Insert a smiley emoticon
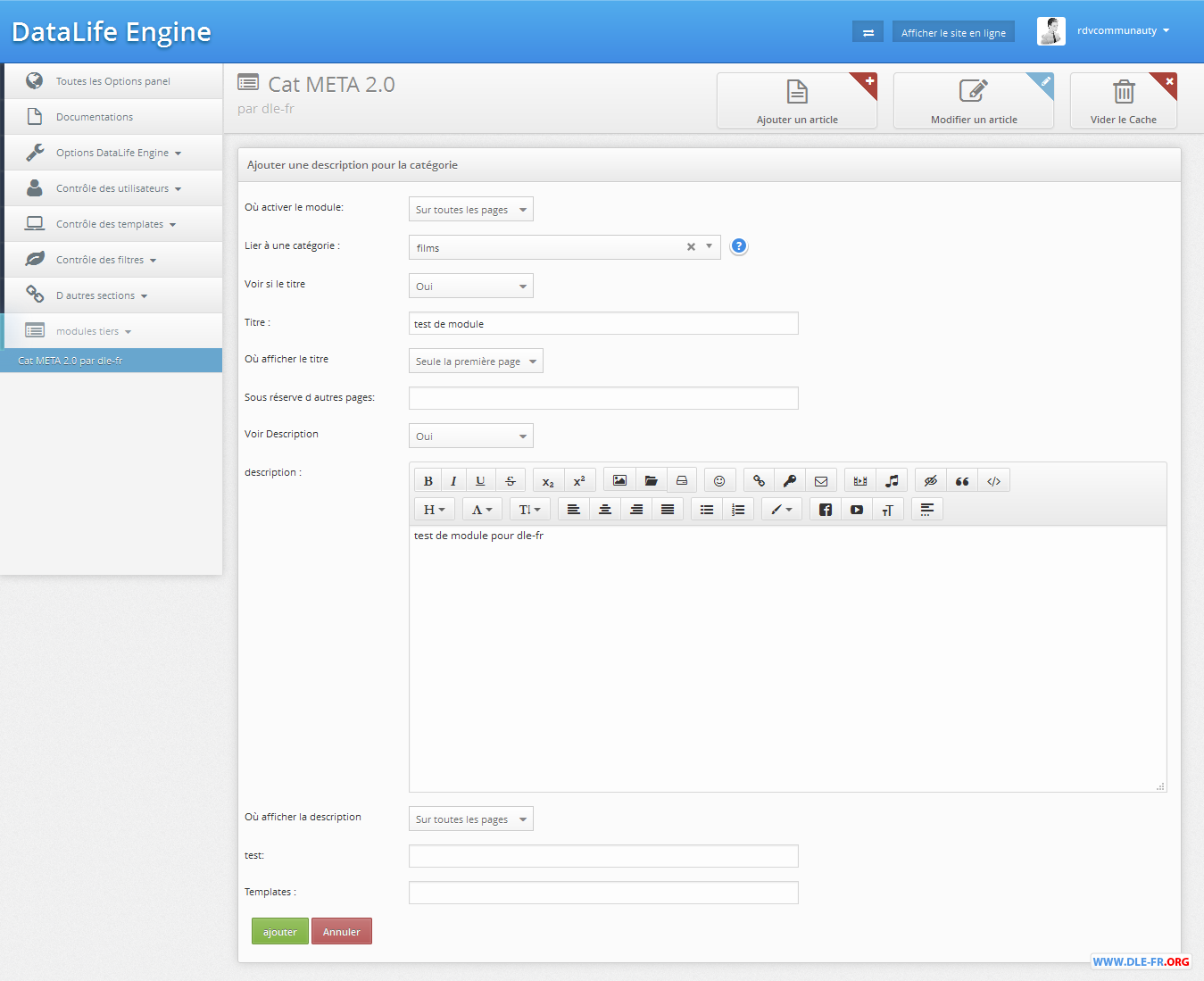This screenshot has height=981, width=1204. pos(719,481)
